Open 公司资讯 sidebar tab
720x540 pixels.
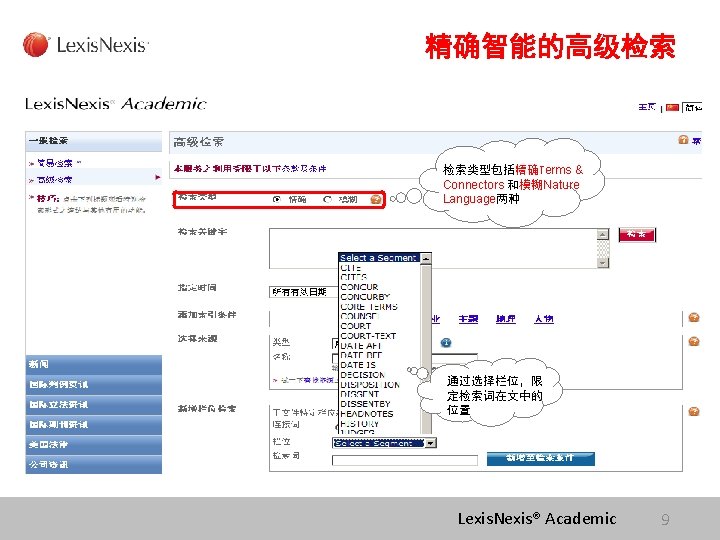pos(94,464)
